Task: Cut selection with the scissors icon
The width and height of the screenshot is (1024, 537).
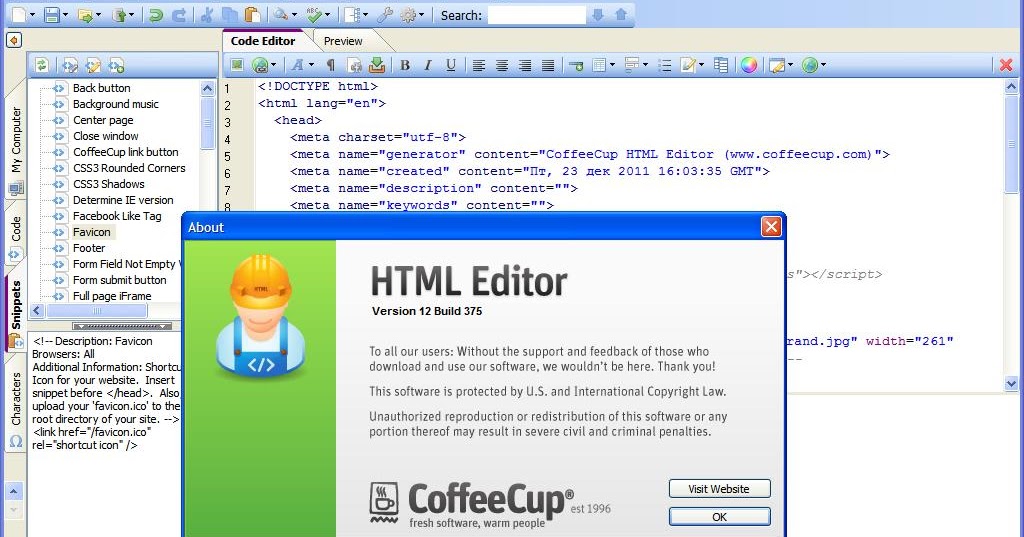Action: 206,14
